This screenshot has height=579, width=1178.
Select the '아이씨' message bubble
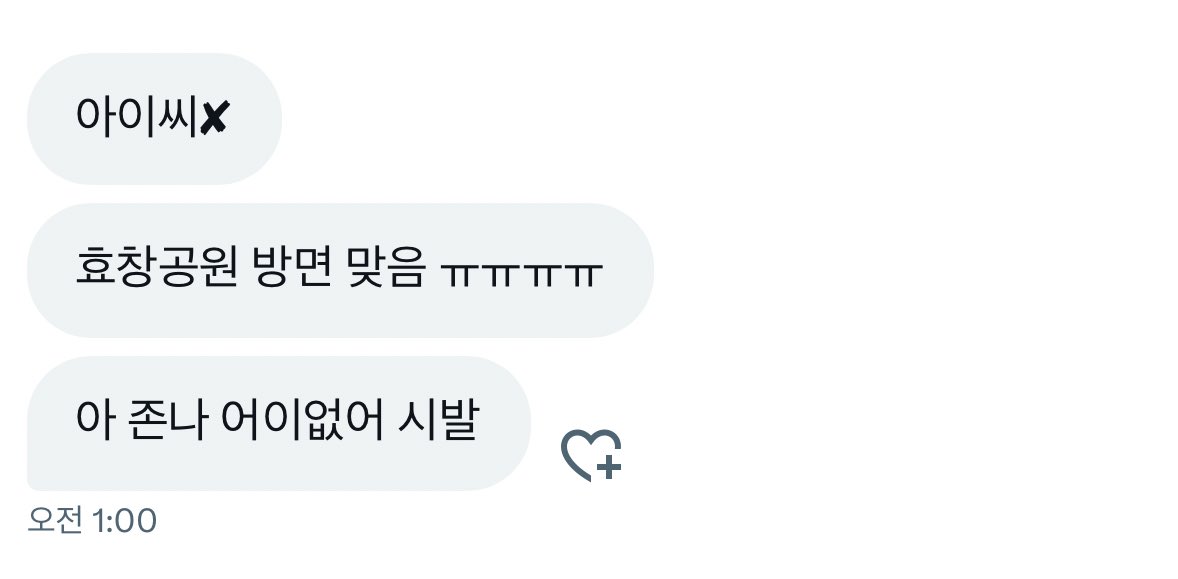[154, 119]
